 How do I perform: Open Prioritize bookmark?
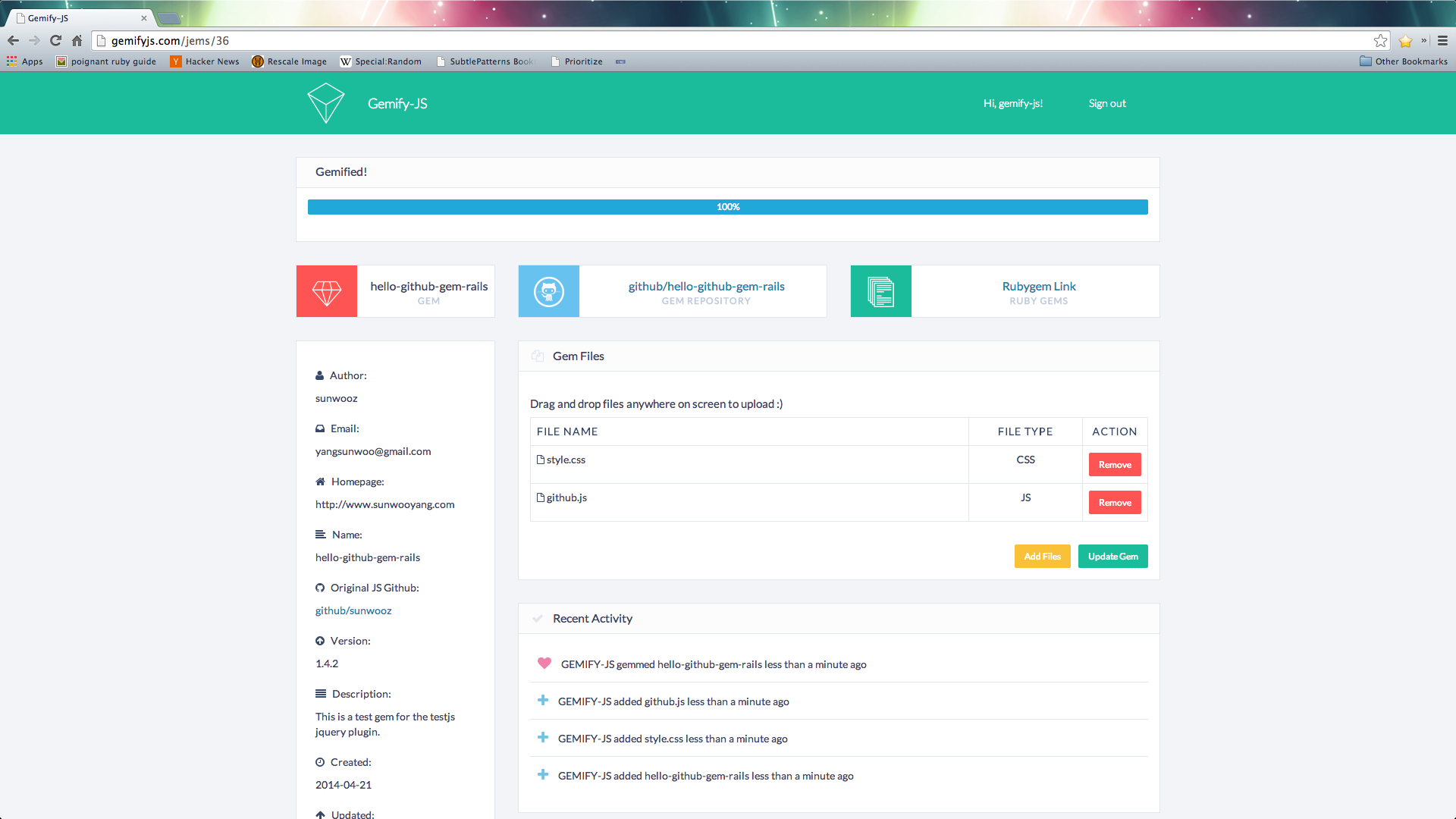point(578,61)
